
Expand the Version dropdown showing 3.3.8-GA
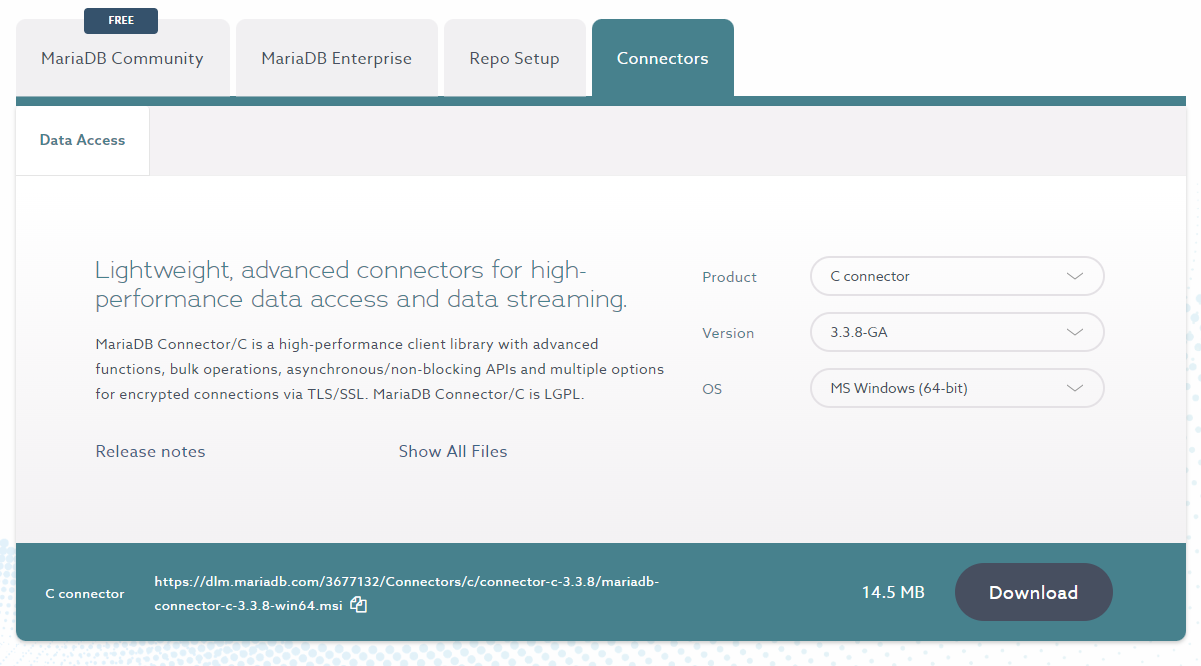pyautogui.click(x=957, y=332)
